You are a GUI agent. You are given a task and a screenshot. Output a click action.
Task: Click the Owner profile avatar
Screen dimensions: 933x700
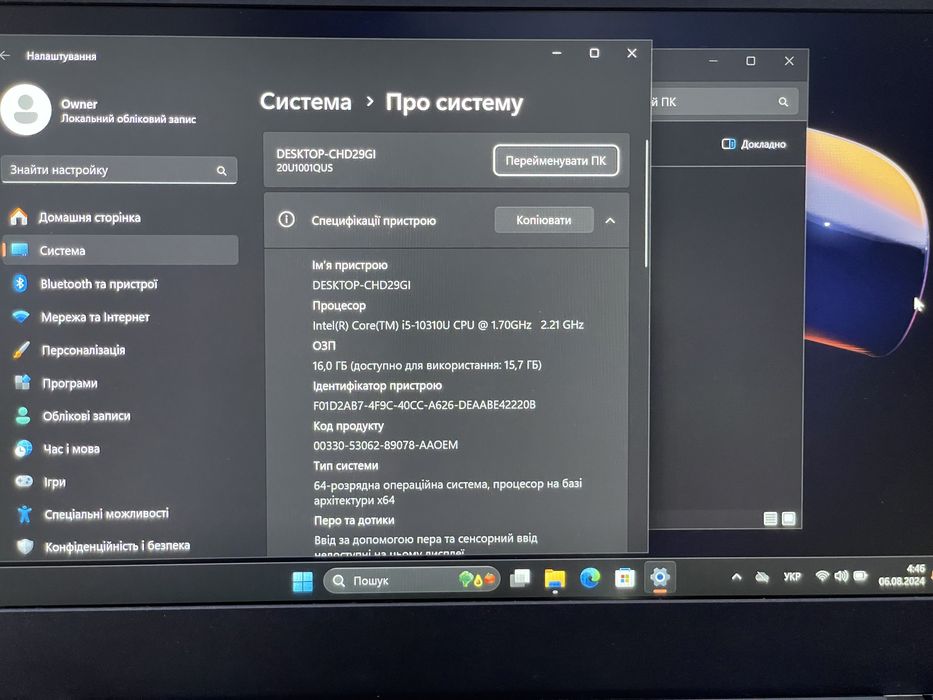pos(26,110)
